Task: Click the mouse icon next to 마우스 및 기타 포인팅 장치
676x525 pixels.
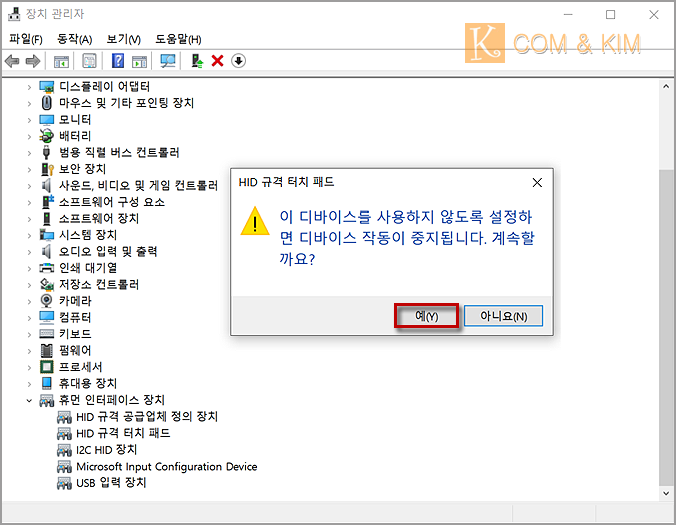Action: (47, 103)
